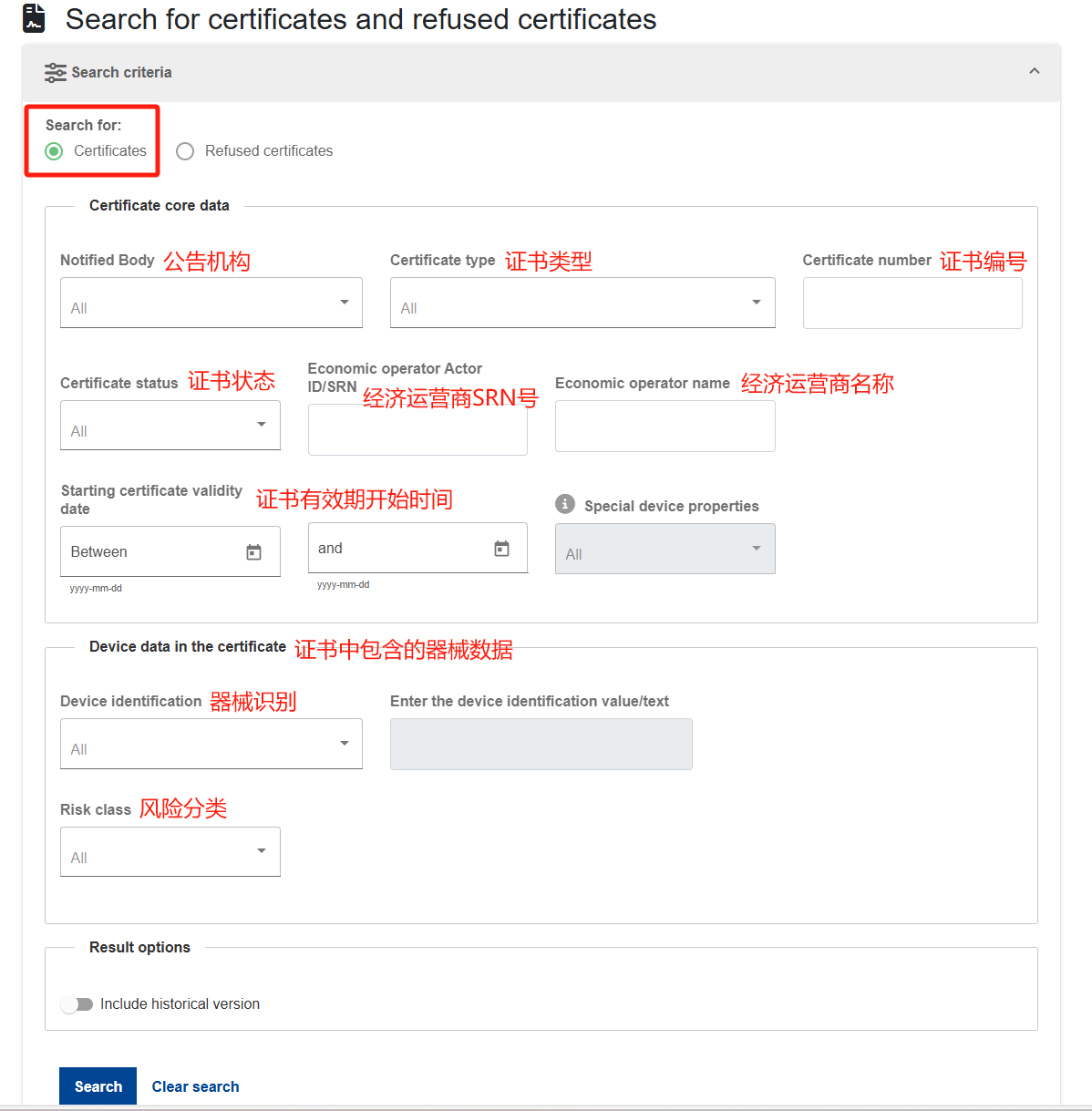The image size is (1092, 1111).
Task: Select the Certificates radio button
Action: [55, 151]
